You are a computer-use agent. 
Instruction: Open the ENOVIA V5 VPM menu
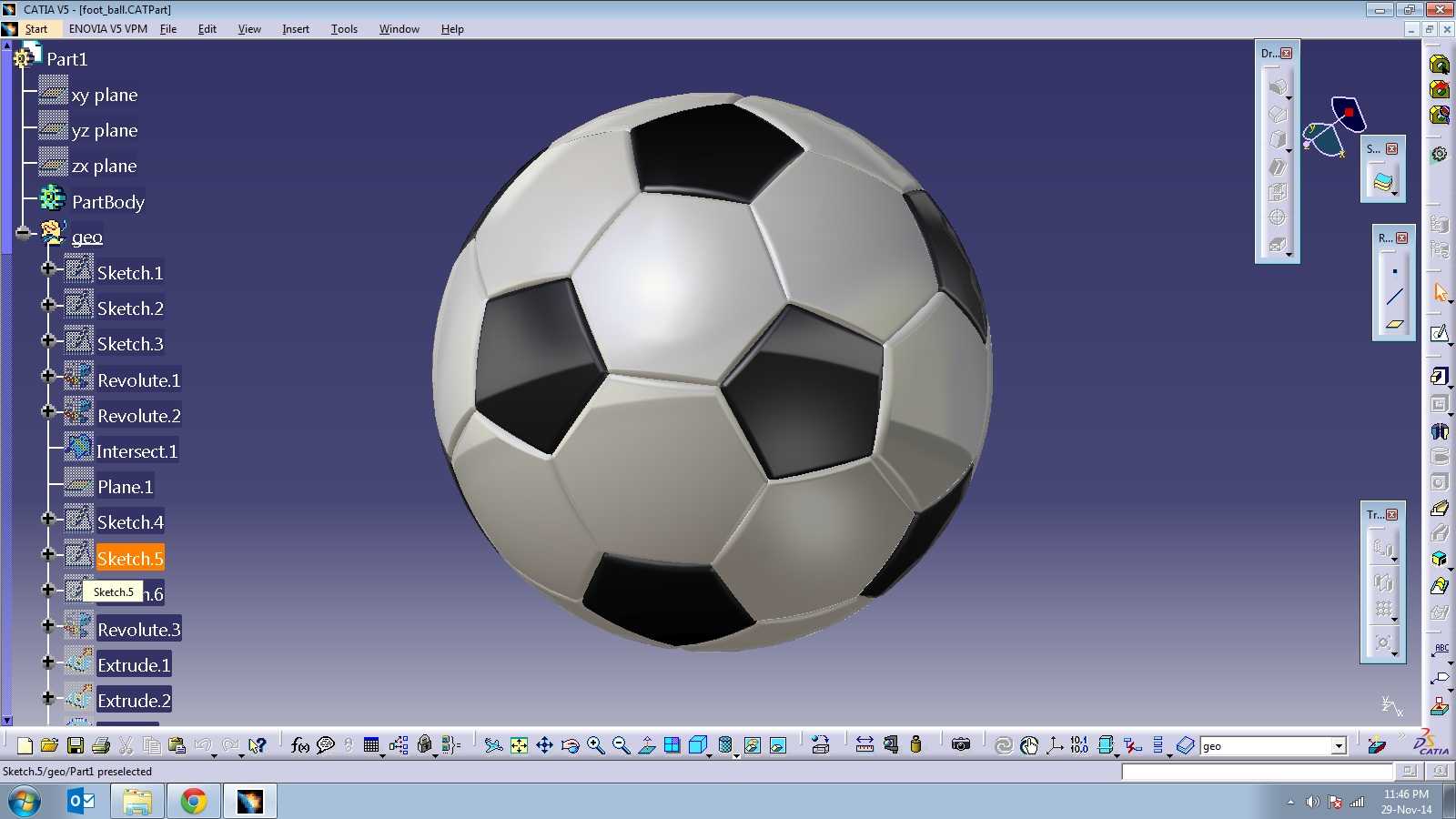(x=108, y=29)
